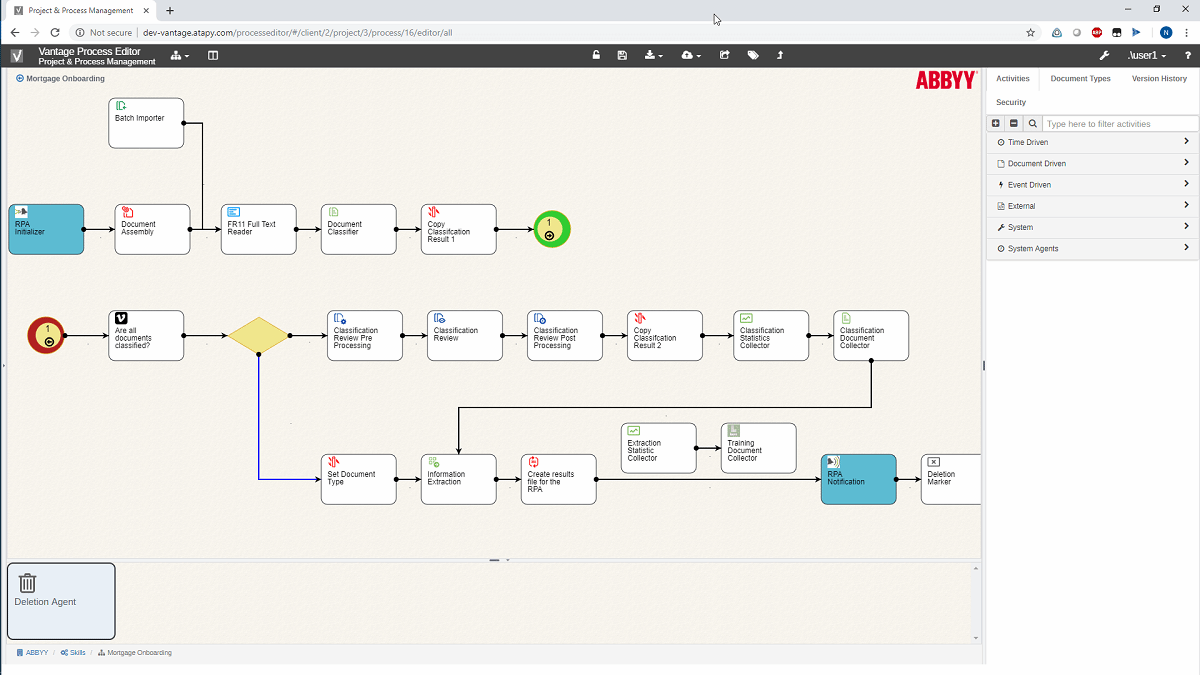1200x675 pixels.
Task: Bookmark the page using the browser star icon
Action: click(x=1031, y=32)
